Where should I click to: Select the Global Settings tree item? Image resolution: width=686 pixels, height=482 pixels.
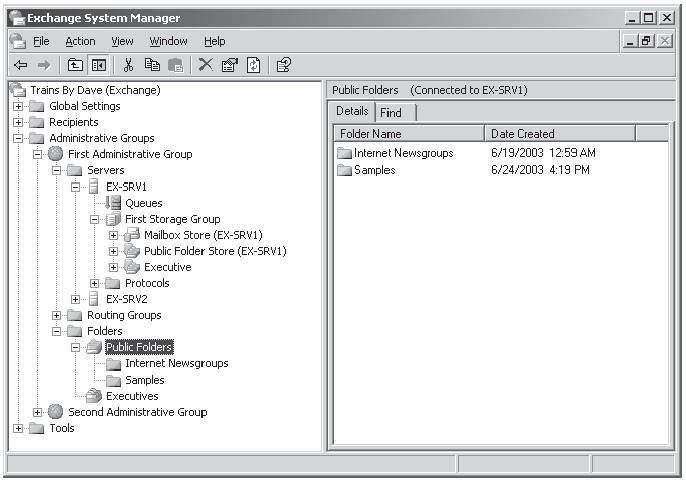pos(84,106)
